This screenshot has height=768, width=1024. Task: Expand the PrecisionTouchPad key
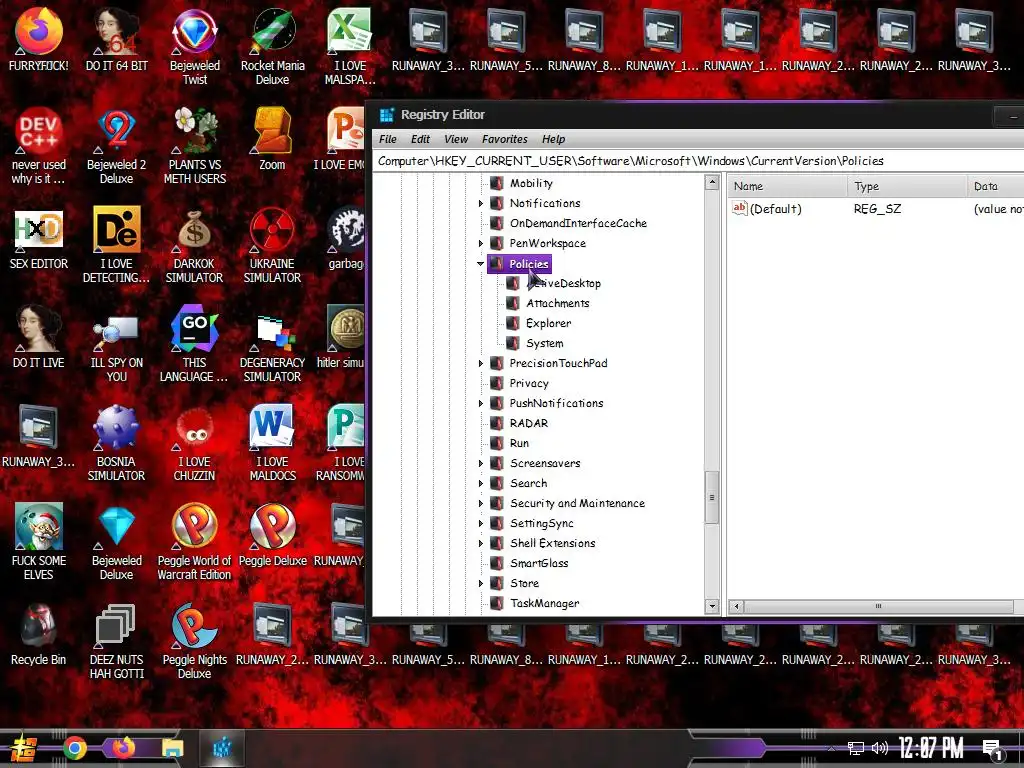pyautogui.click(x=481, y=363)
